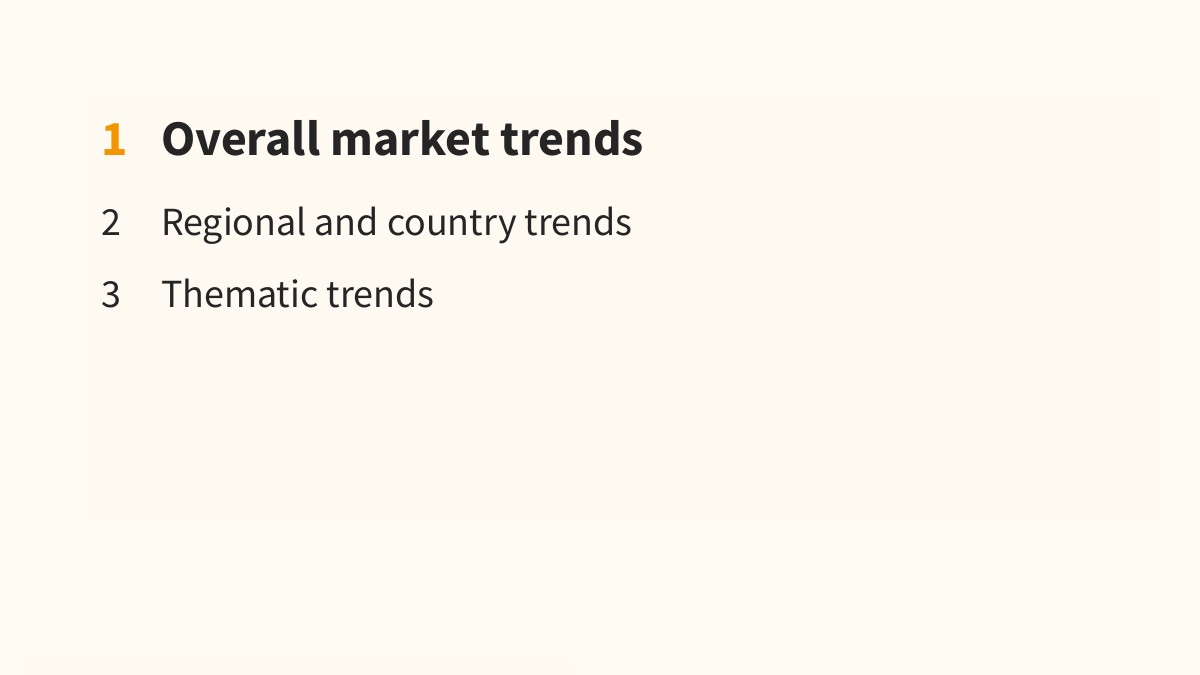Open the 'Thematic trends' agenda item
Viewport: 1200px width, 675px height.
click(x=297, y=294)
